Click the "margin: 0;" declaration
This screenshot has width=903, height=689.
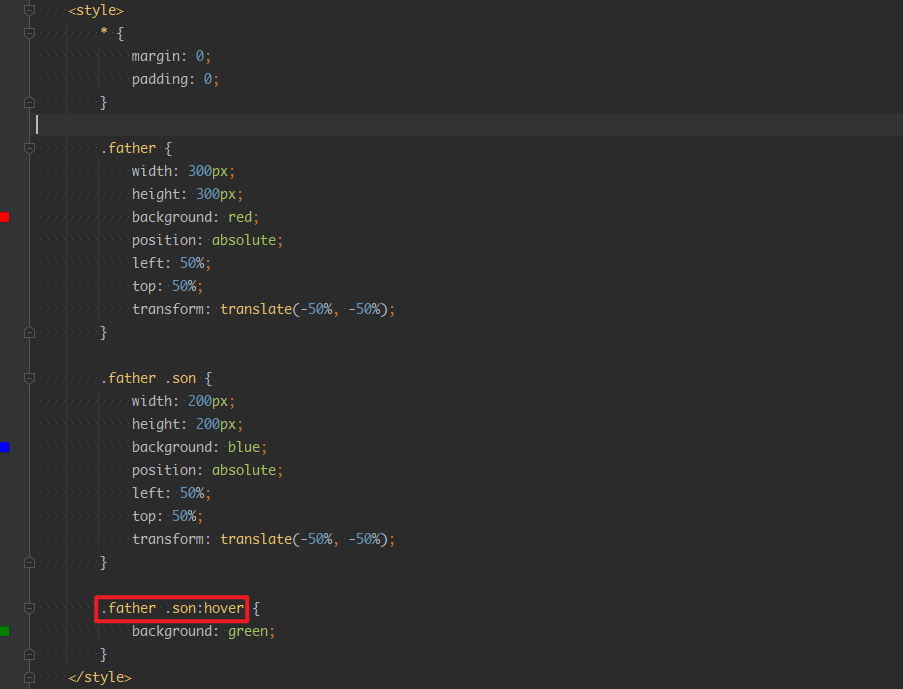pyautogui.click(x=171, y=56)
